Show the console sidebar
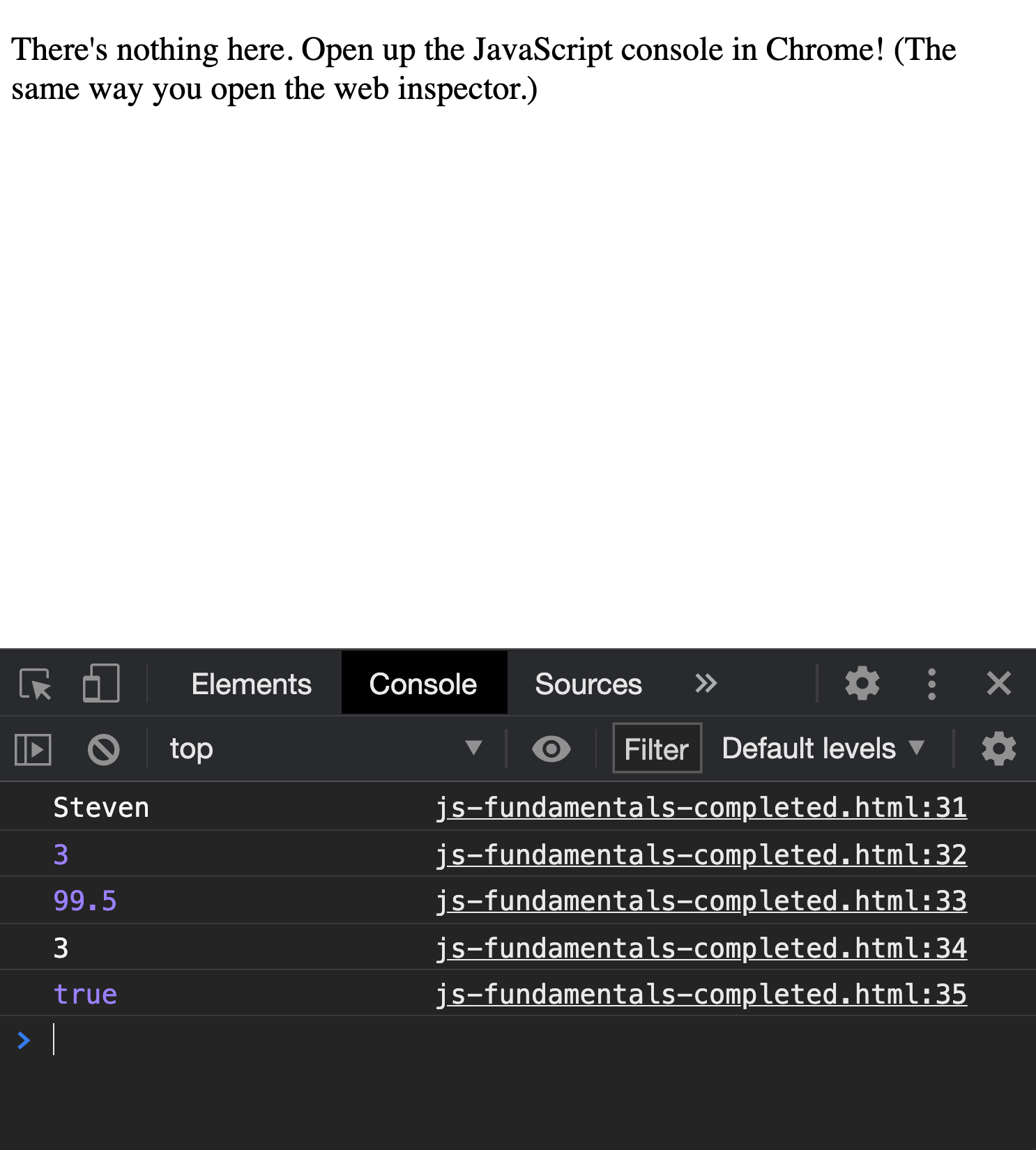The height and width of the screenshot is (1150, 1036). (33, 750)
